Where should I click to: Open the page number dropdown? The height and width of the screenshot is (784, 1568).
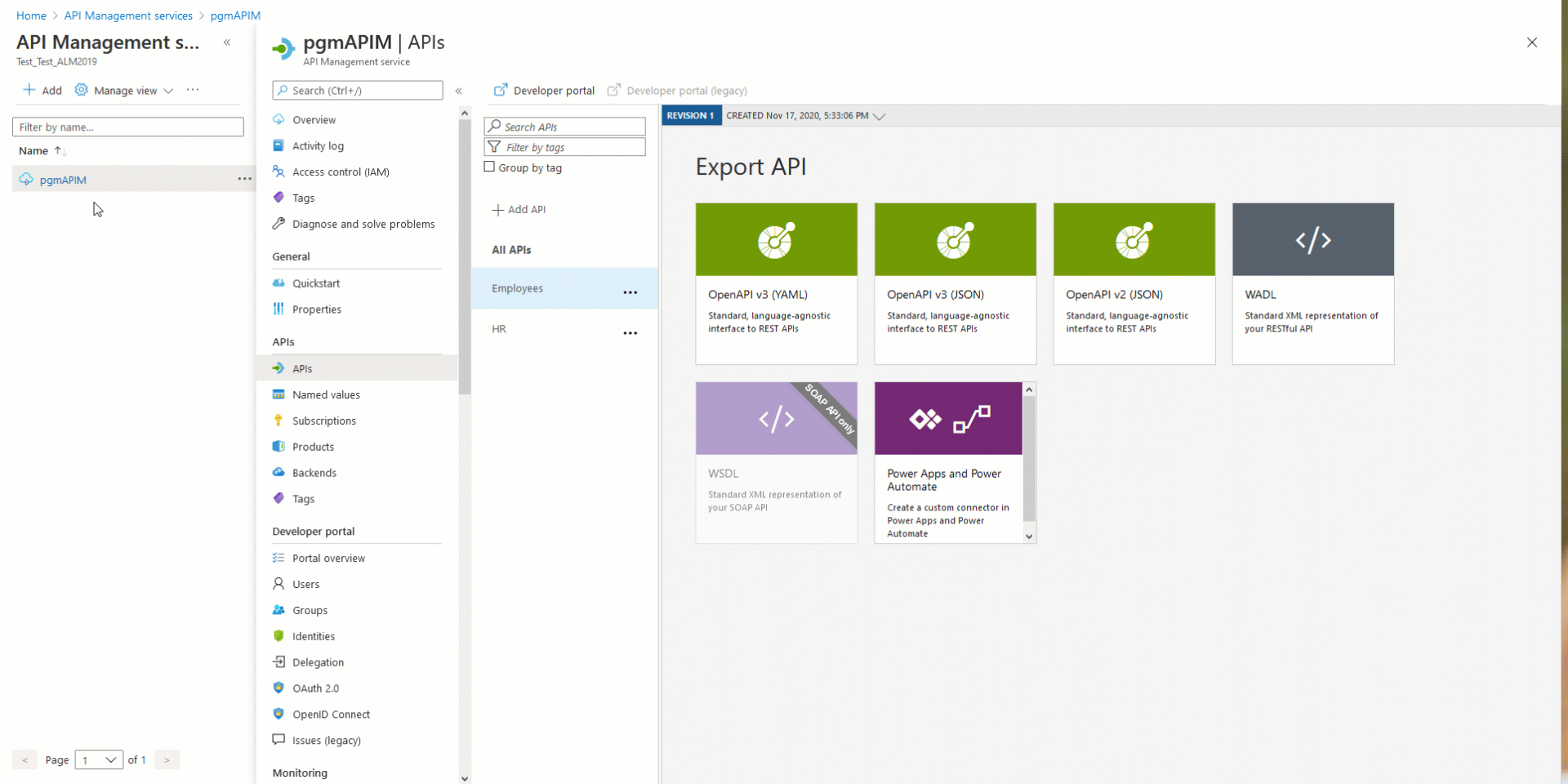click(99, 760)
